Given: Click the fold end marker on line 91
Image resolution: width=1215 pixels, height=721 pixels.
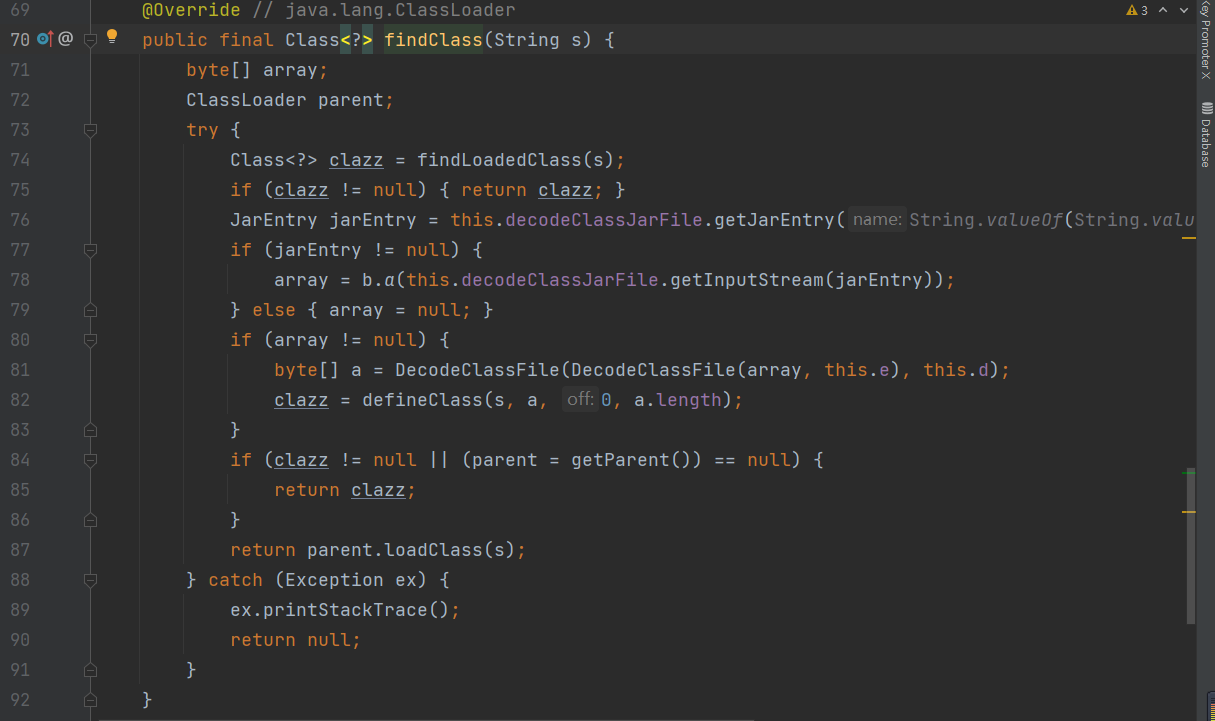Looking at the screenshot, I should coord(90,670).
